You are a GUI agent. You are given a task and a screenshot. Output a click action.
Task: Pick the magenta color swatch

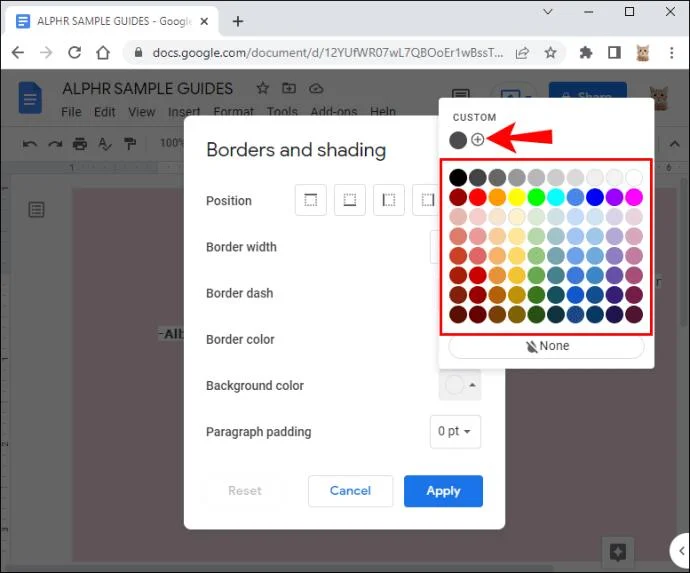(x=634, y=197)
